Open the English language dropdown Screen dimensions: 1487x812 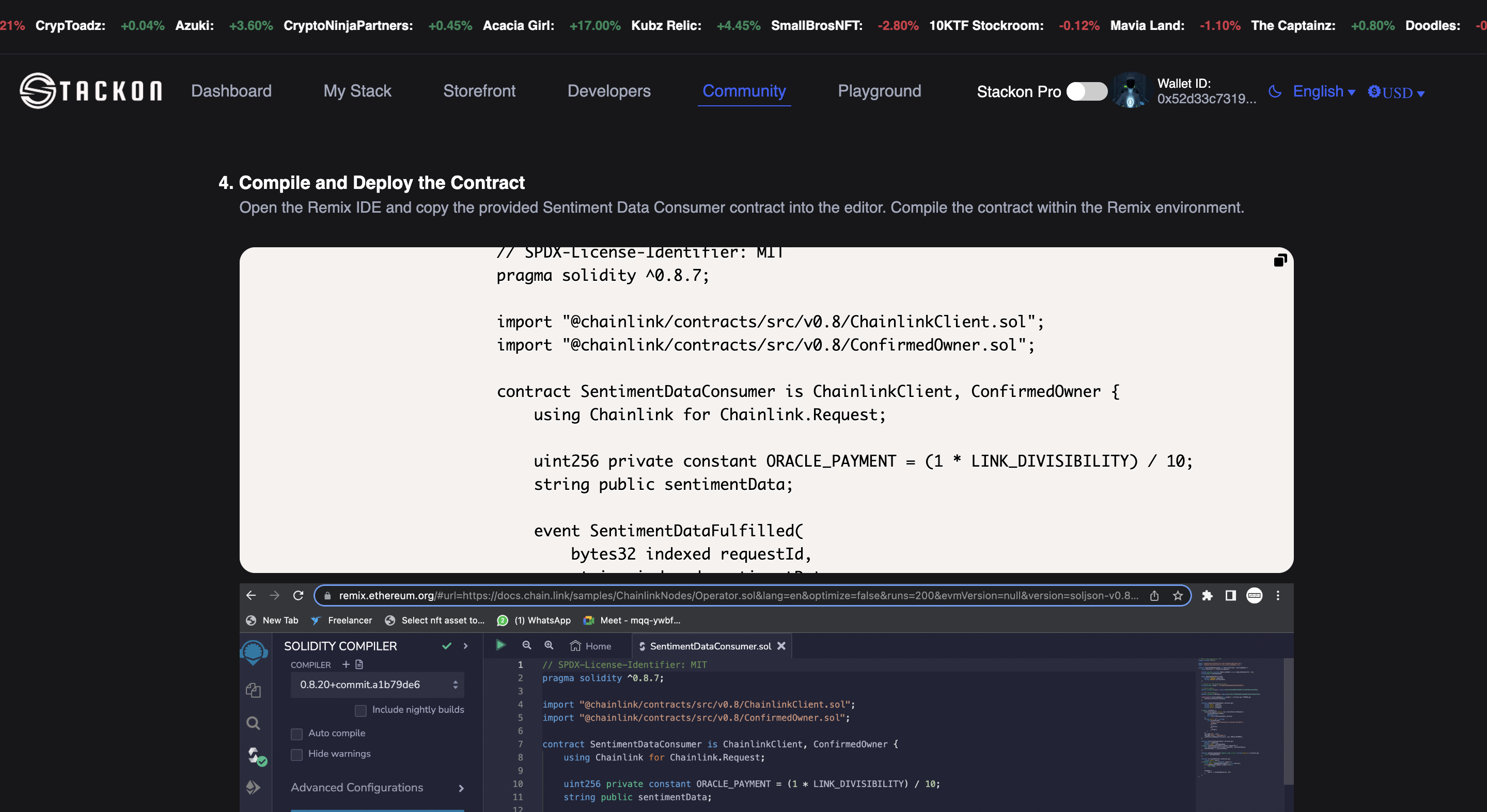point(1323,91)
